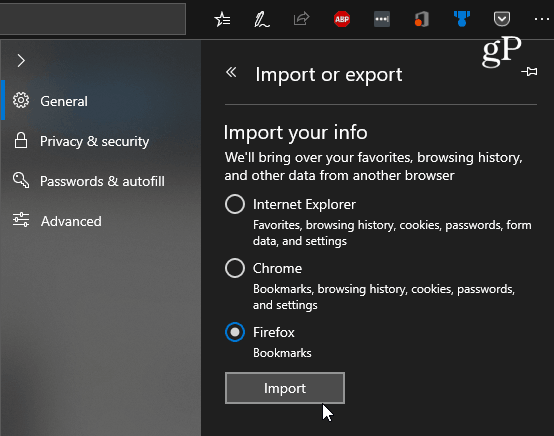Pin the settings pane with pushpin icon

point(529,71)
